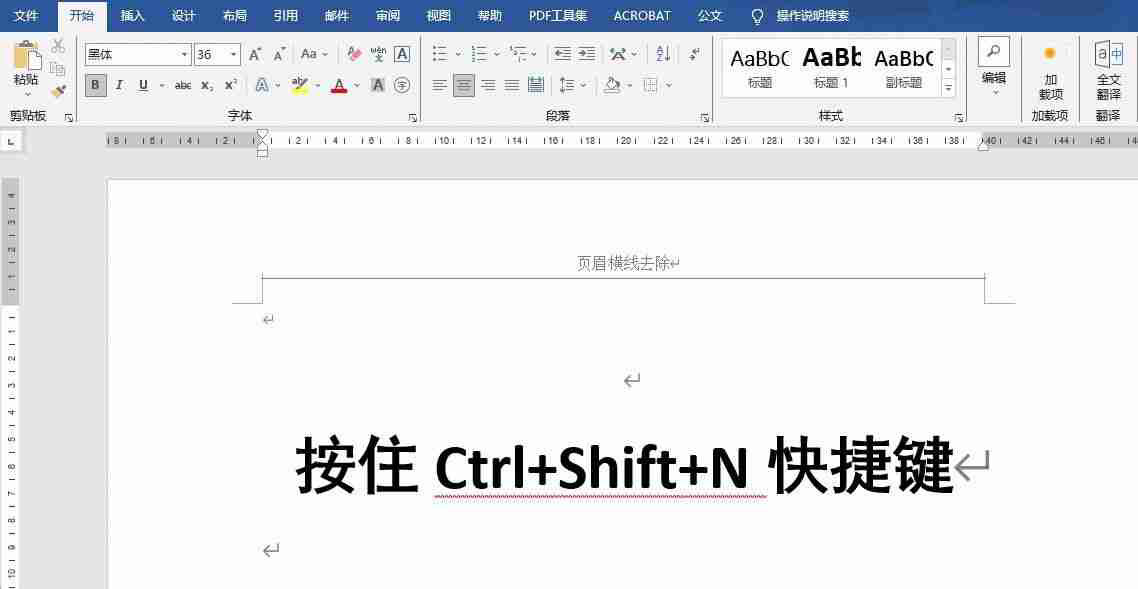Apply the 标题 1 style

point(831,67)
